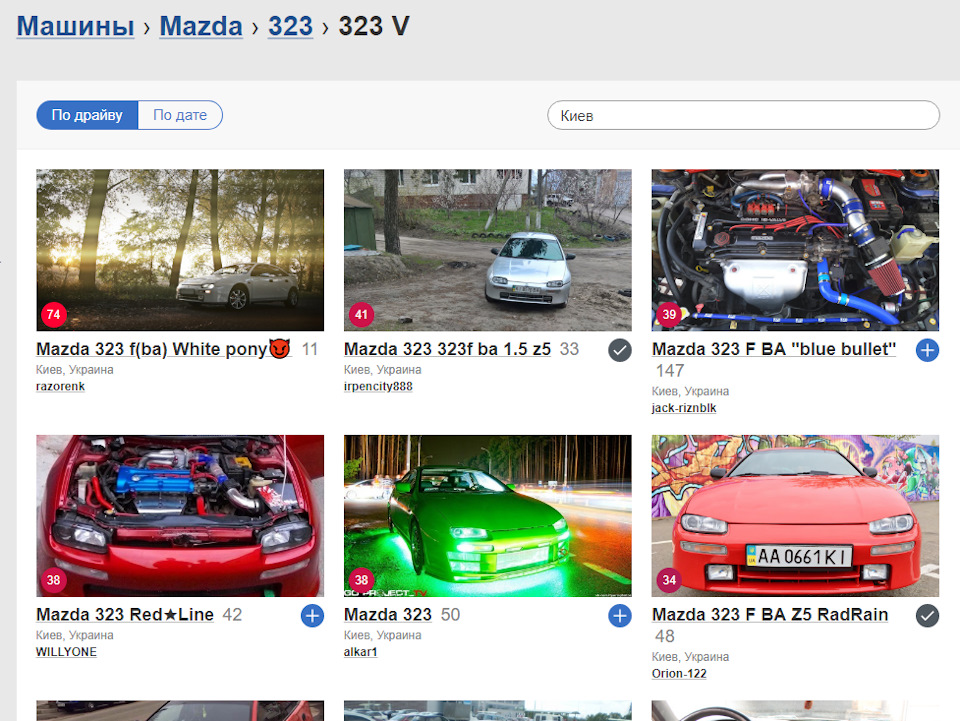Follow the Mazda 323 Red★Line car
Screen dimensions: 960x721
point(312,616)
